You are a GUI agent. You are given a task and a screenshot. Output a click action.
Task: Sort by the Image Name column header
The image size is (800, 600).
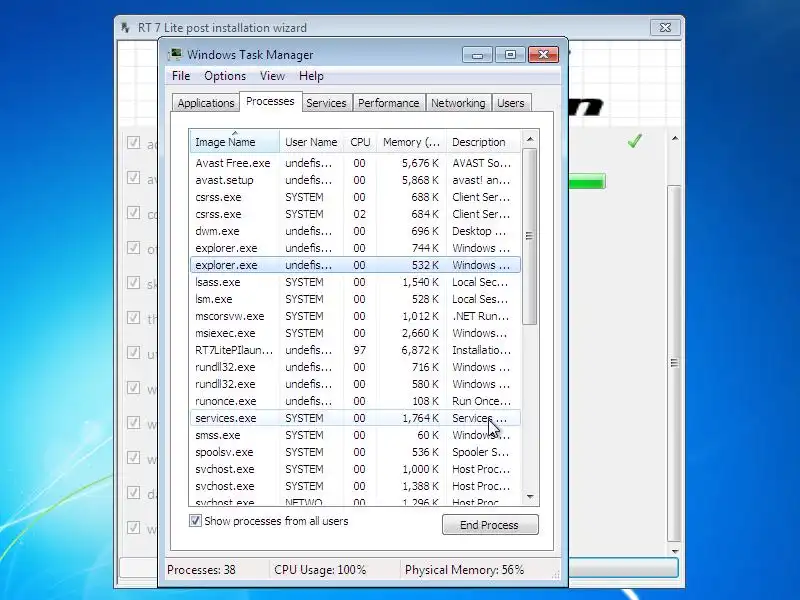pyautogui.click(x=235, y=142)
